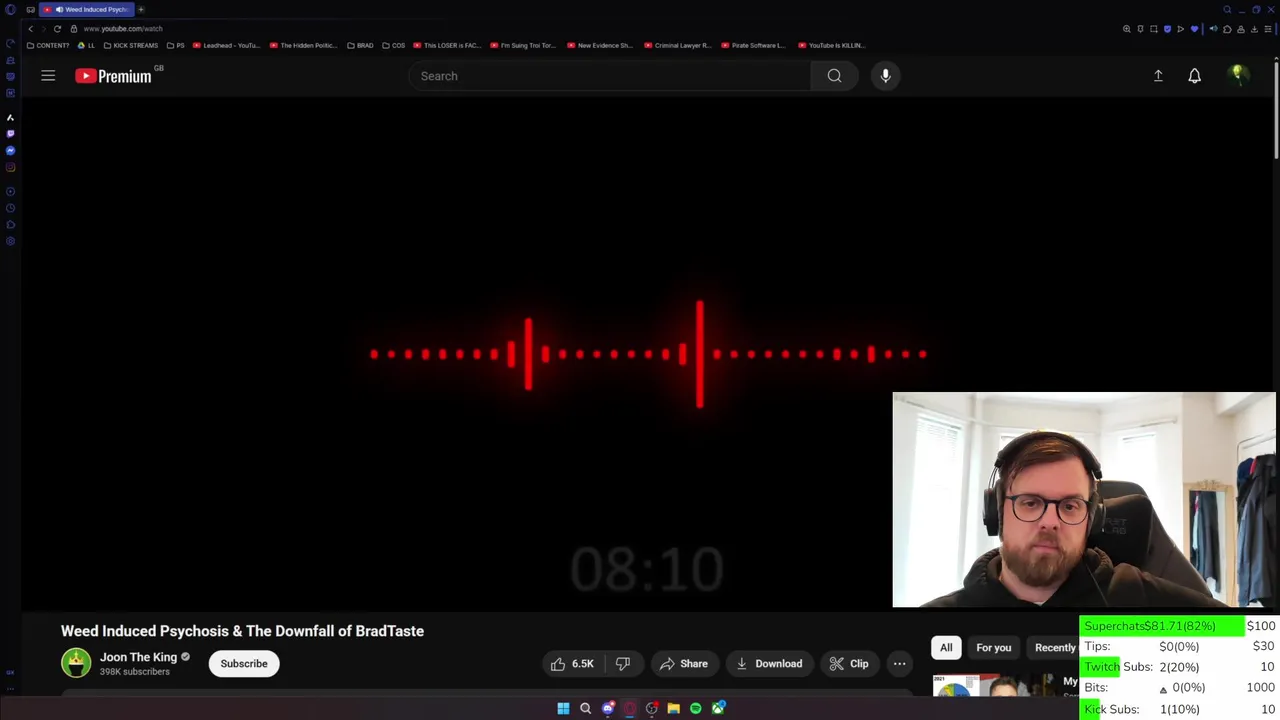Reload the current page
The height and width of the screenshot is (720, 1280).
pos(57,29)
